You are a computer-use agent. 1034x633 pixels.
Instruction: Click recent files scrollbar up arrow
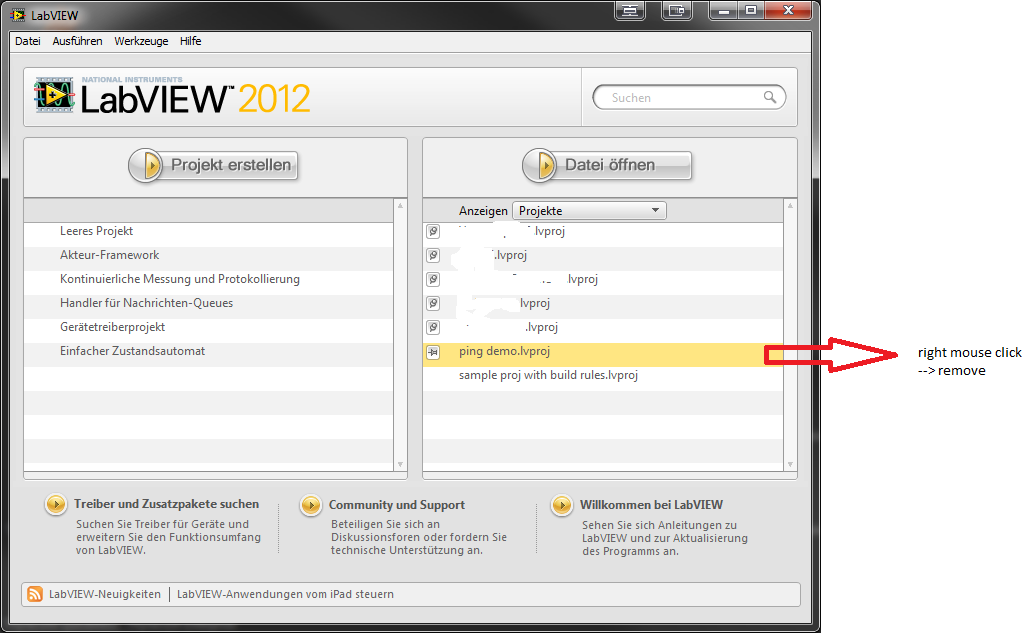(790, 206)
